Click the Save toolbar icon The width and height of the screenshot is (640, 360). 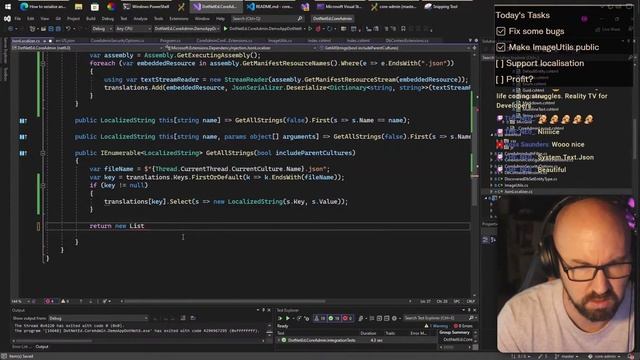click(51, 29)
